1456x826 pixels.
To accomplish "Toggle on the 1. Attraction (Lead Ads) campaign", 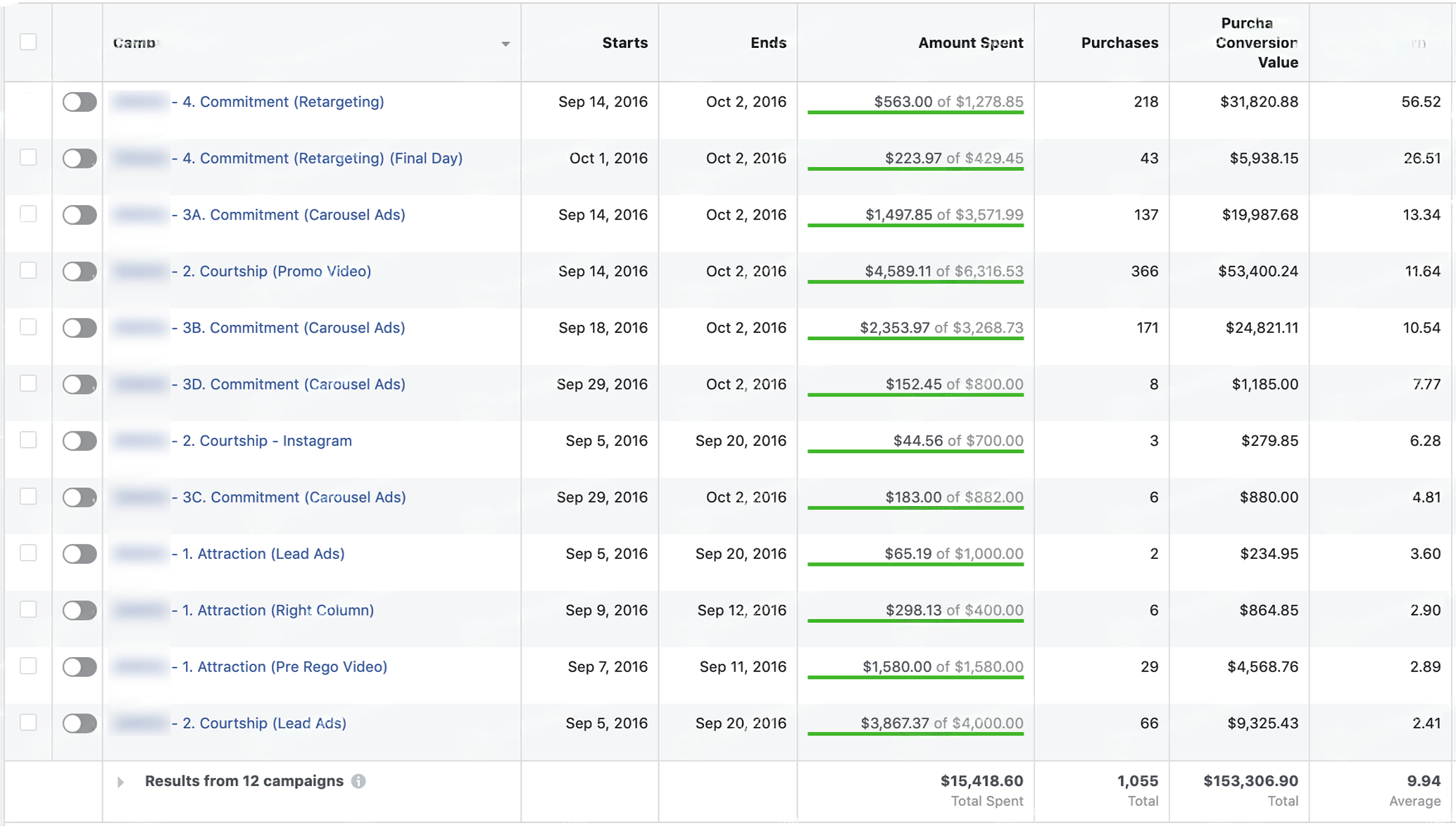I will tap(80, 554).
